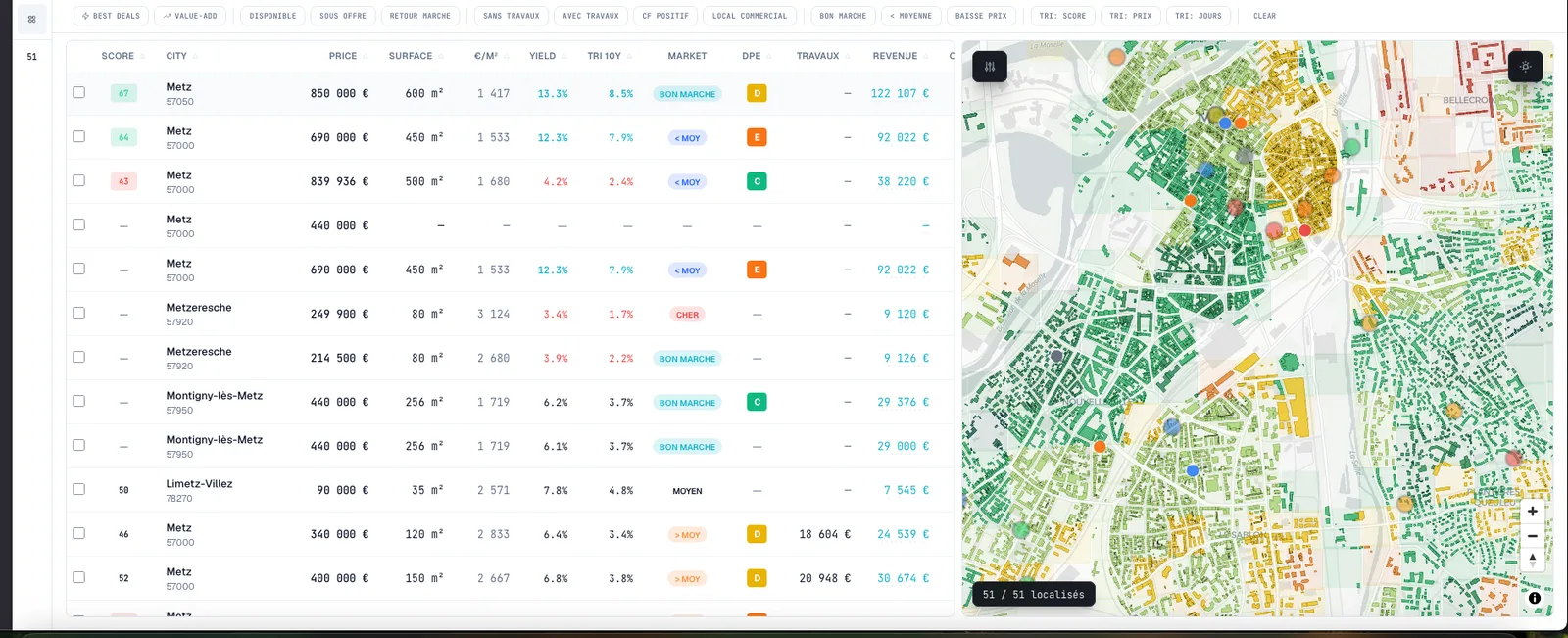Image resolution: width=1568 pixels, height=638 pixels.
Task: Click DPE badge C on the 839 936 € row
Action: point(757,181)
